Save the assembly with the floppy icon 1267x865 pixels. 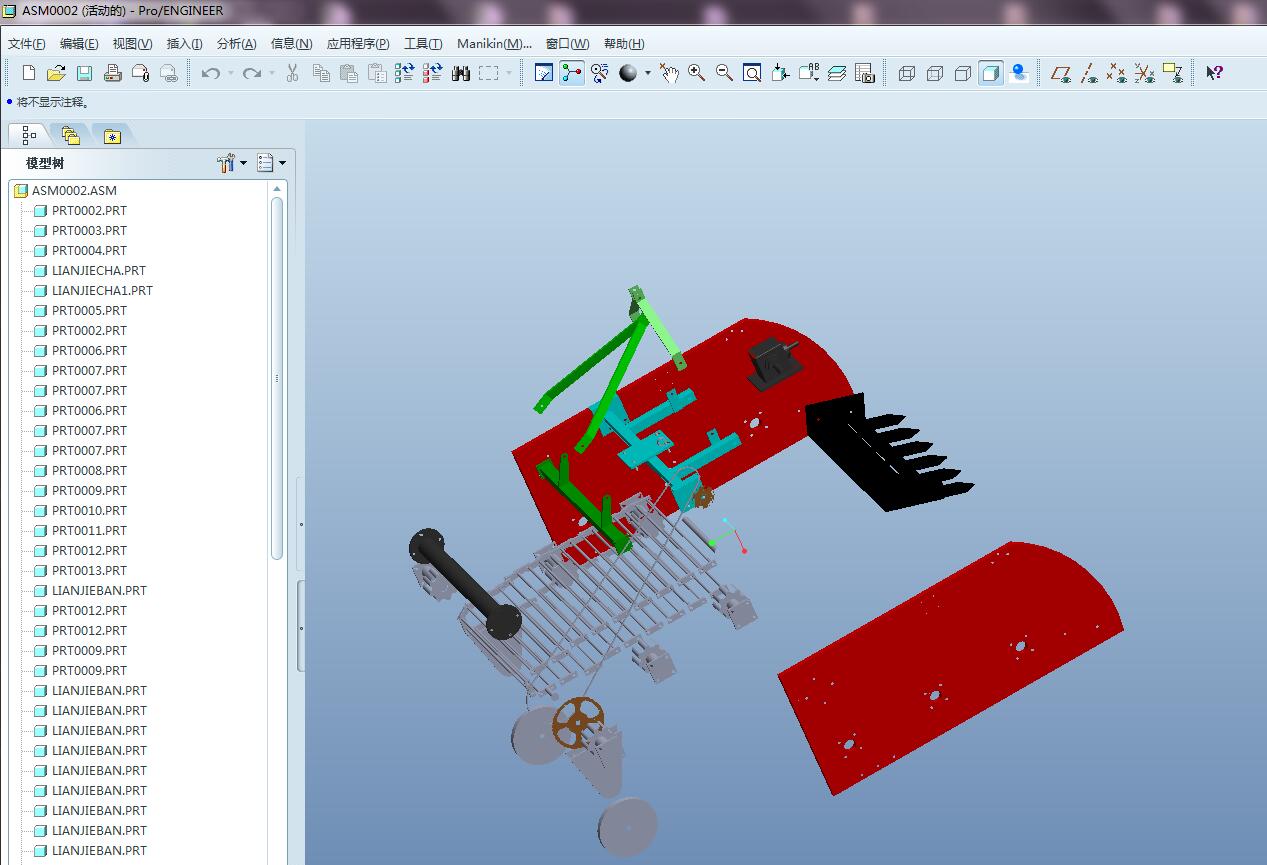point(84,73)
